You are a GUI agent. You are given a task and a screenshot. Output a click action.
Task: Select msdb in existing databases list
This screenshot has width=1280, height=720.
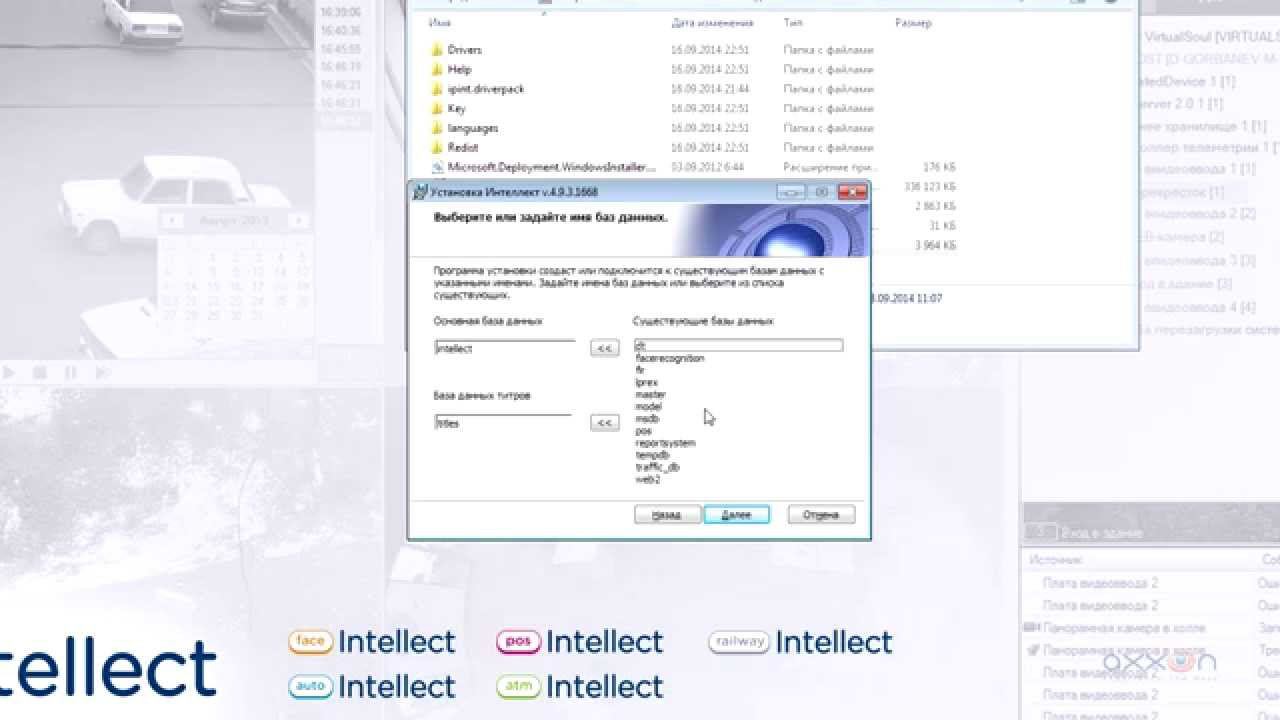pos(647,419)
